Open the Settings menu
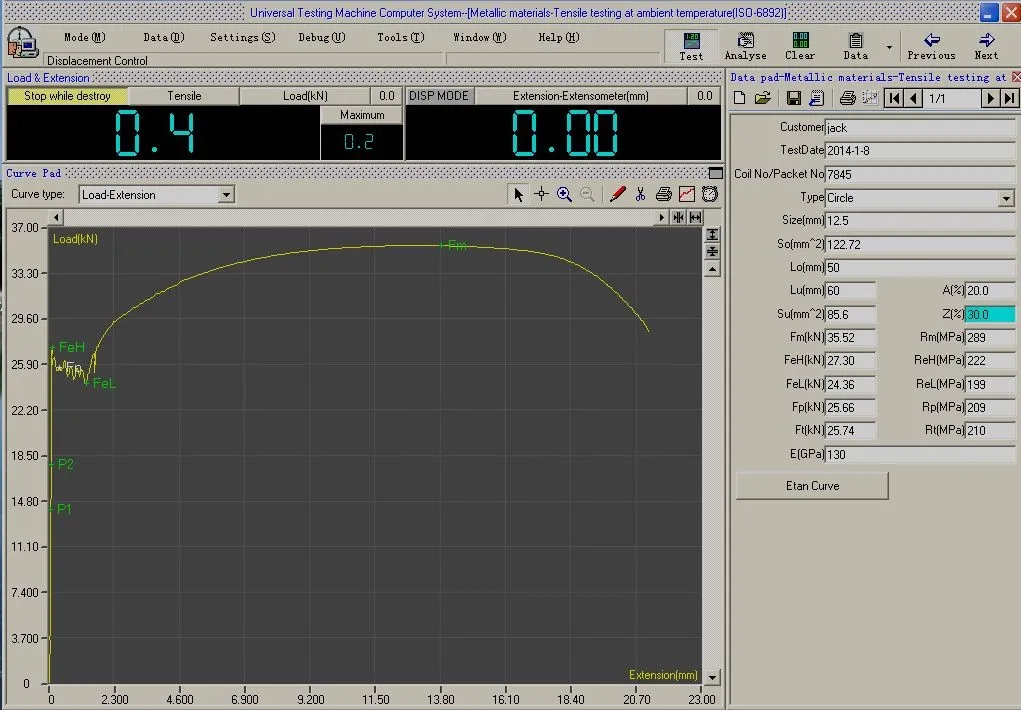Image resolution: width=1021 pixels, height=710 pixels. pos(242,37)
